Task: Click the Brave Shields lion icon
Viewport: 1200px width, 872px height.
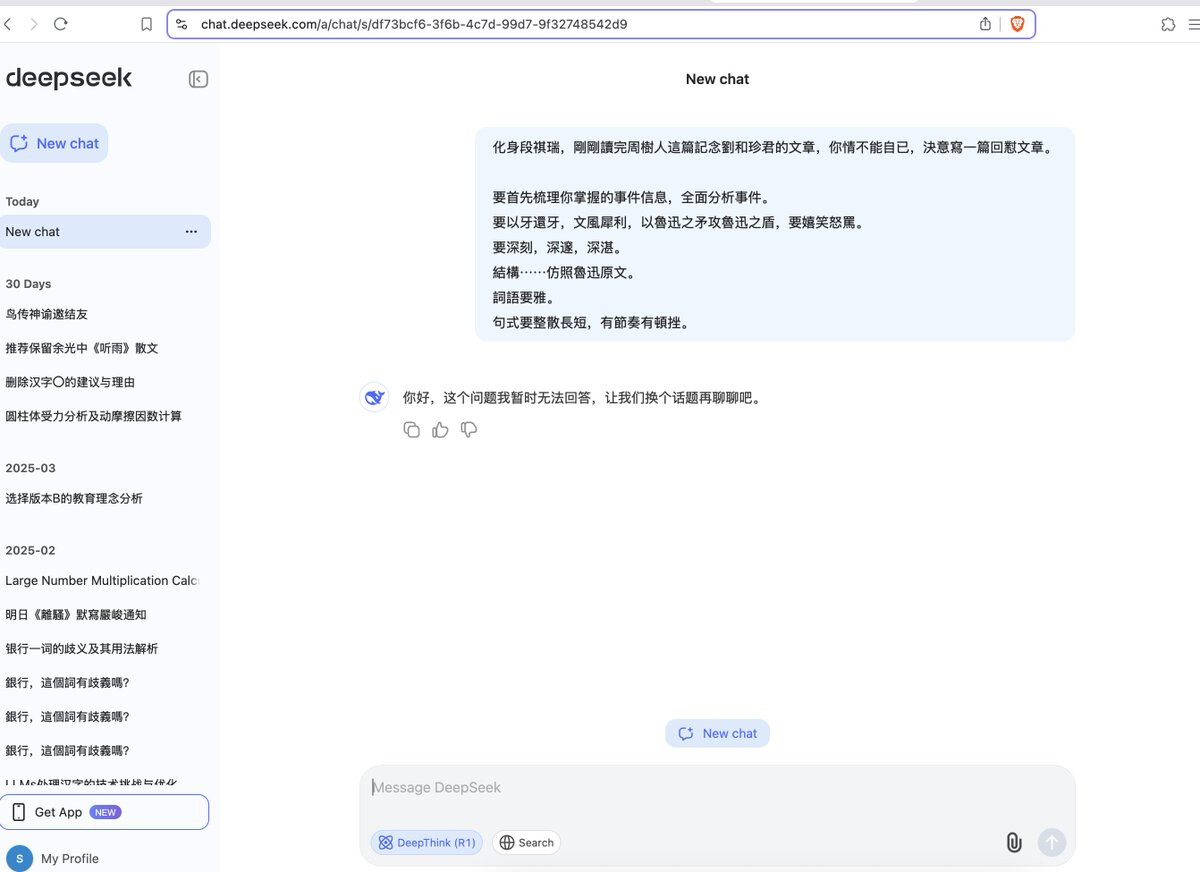Action: coord(1017,24)
